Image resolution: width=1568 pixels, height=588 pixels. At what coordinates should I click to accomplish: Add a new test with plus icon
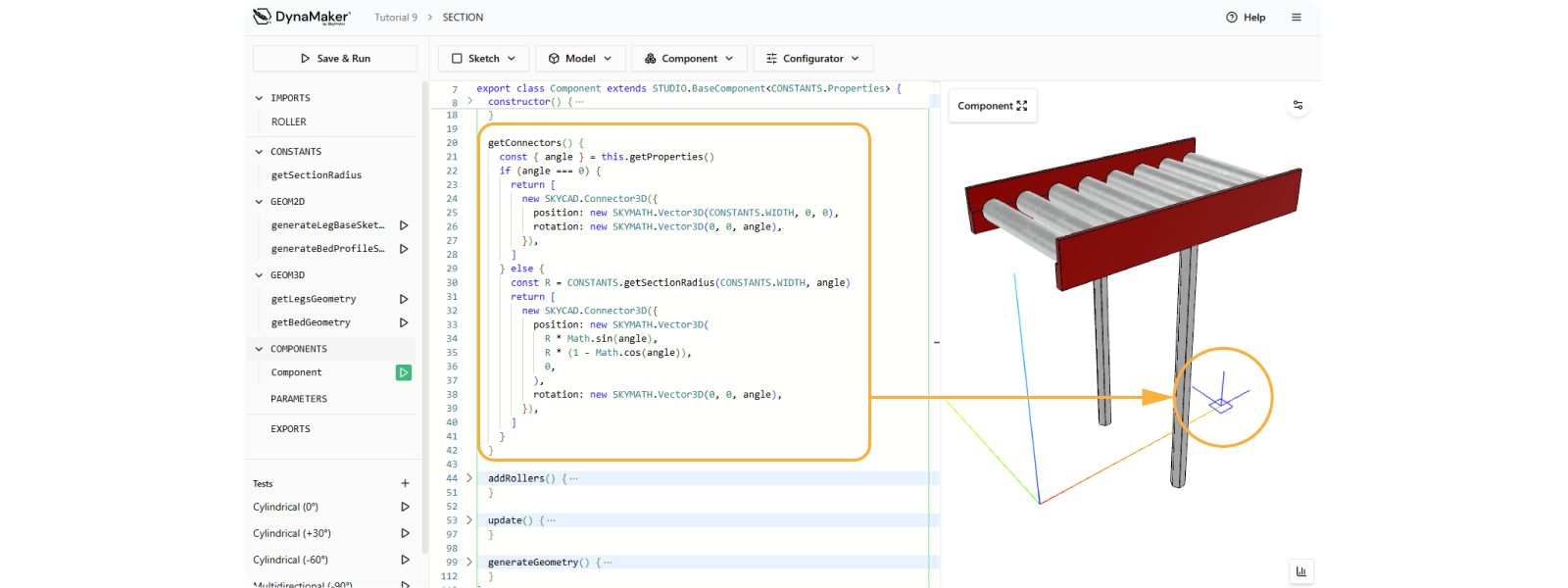[x=405, y=483]
